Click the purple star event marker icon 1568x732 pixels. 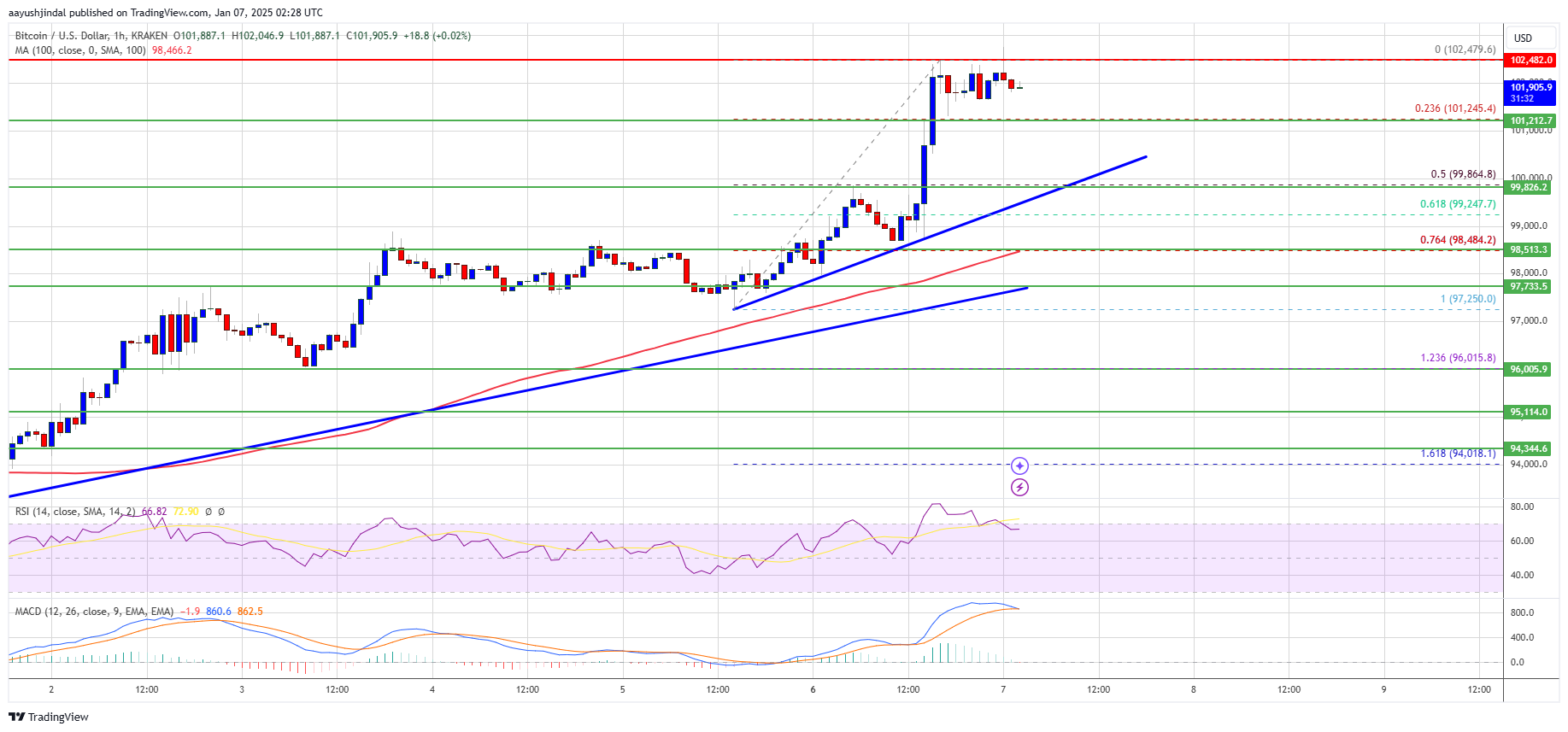[1019, 466]
